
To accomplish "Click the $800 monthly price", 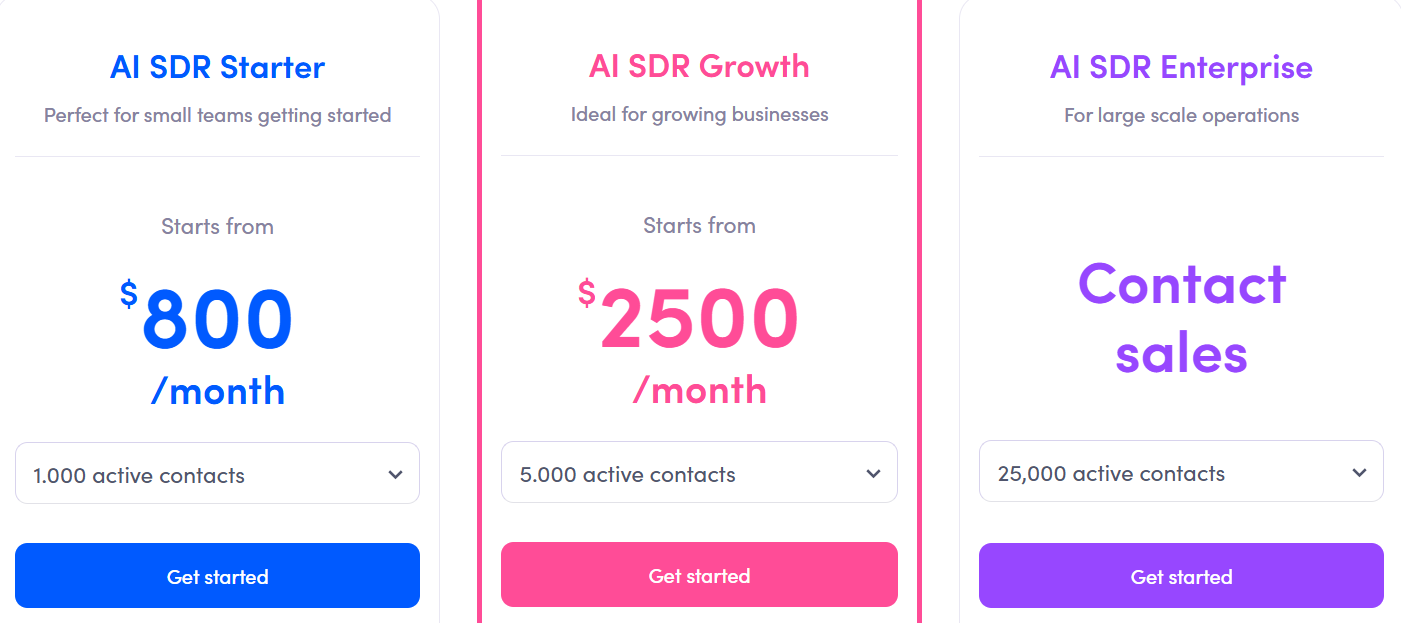I will tap(217, 318).
